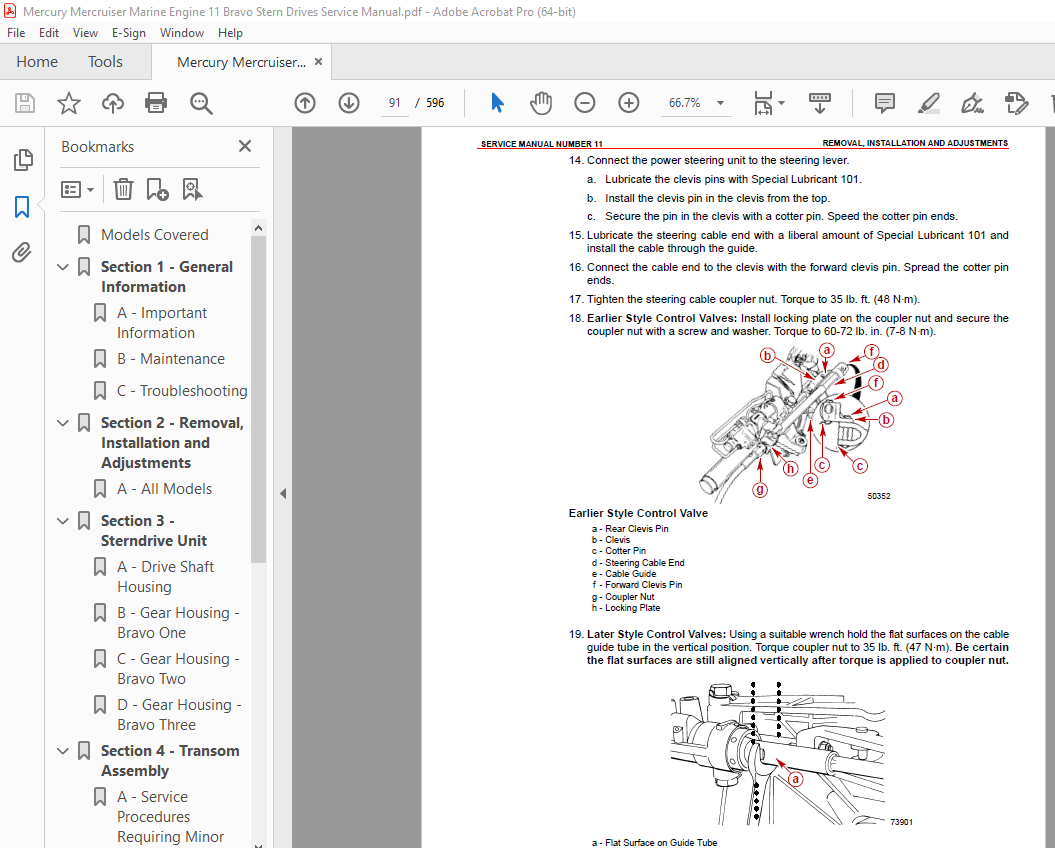Jump to A - Service Procedures bookmark
This screenshot has height=848, width=1055.
(170, 816)
